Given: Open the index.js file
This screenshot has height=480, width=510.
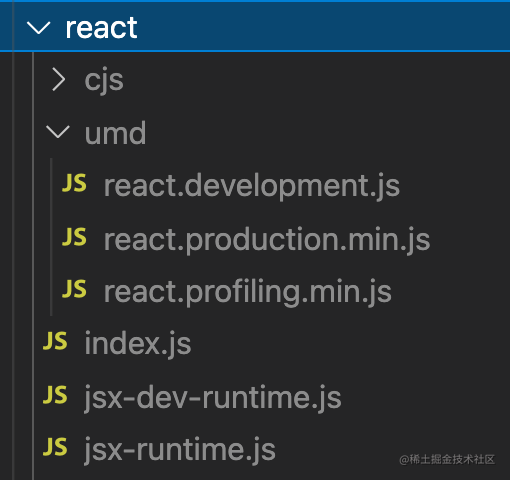Looking at the screenshot, I should click(x=138, y=344).
